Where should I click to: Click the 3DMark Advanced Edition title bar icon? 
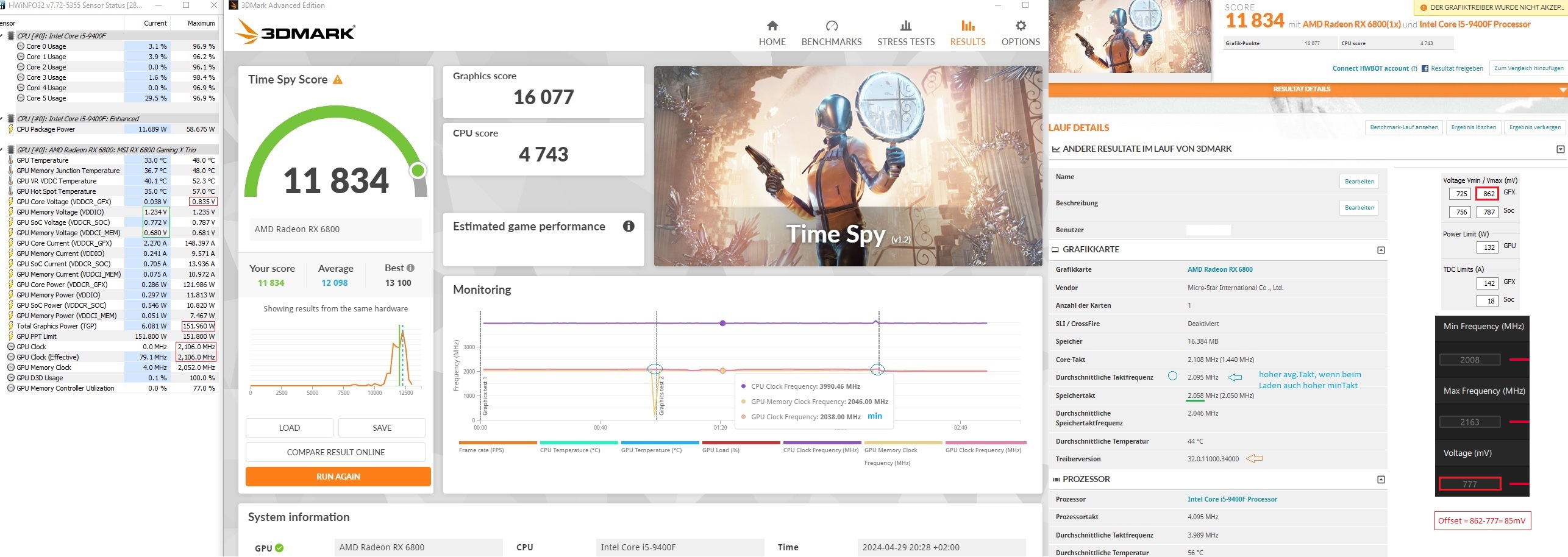[x=233, y=5]
